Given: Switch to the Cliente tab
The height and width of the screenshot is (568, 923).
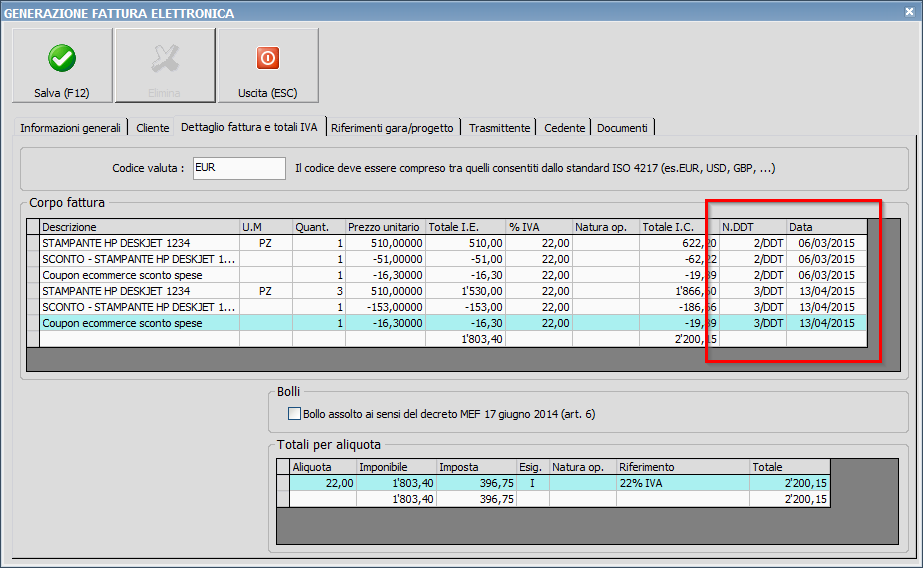Looking at the screenshot, I should click(153, 128).
